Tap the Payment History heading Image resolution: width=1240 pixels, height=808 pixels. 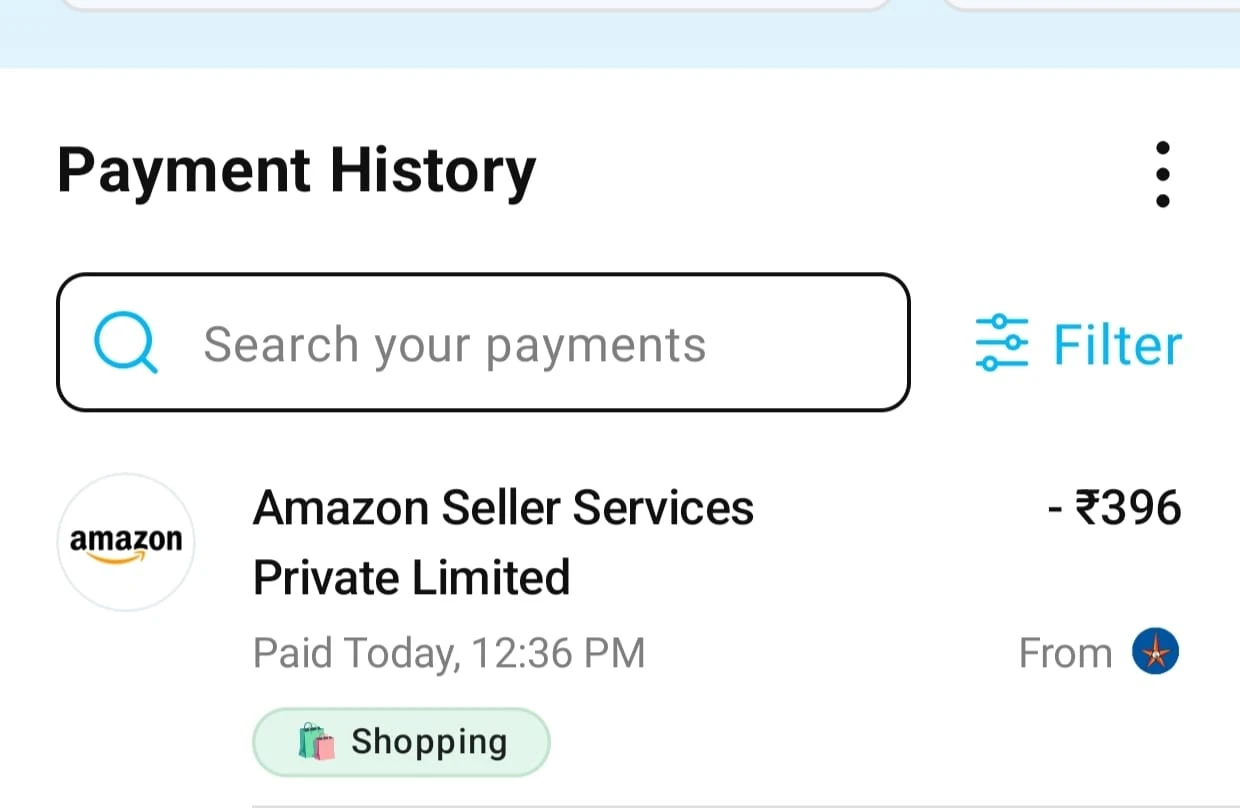coord(296,172)
